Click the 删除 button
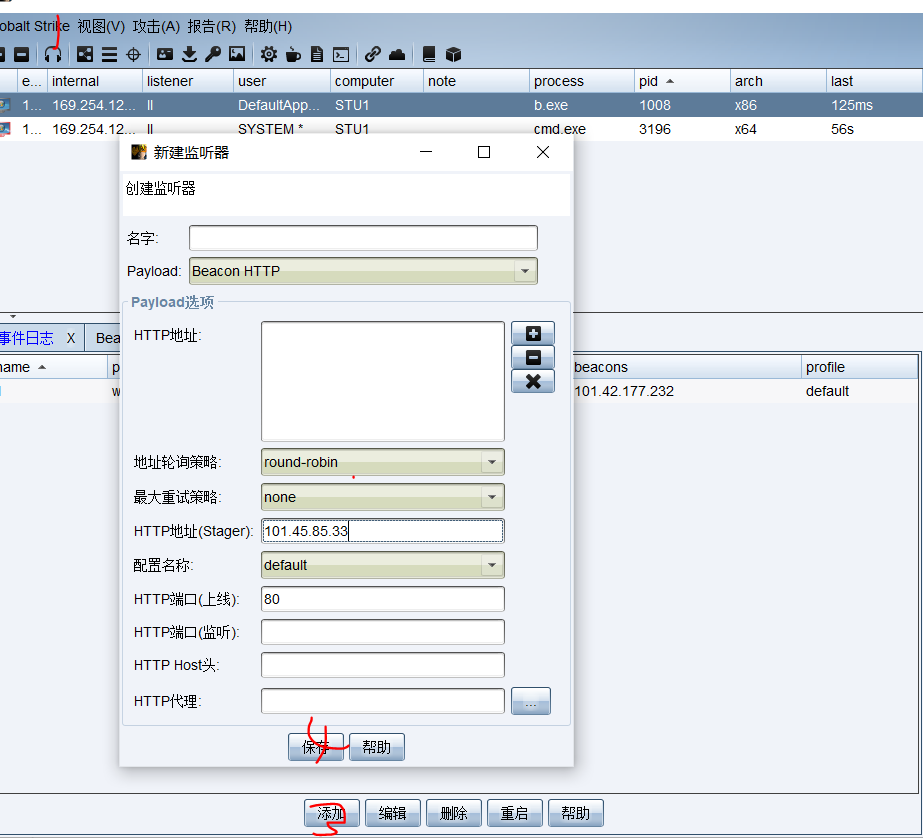The height and width of the screenshot is (838, 923). coord(454,813)
